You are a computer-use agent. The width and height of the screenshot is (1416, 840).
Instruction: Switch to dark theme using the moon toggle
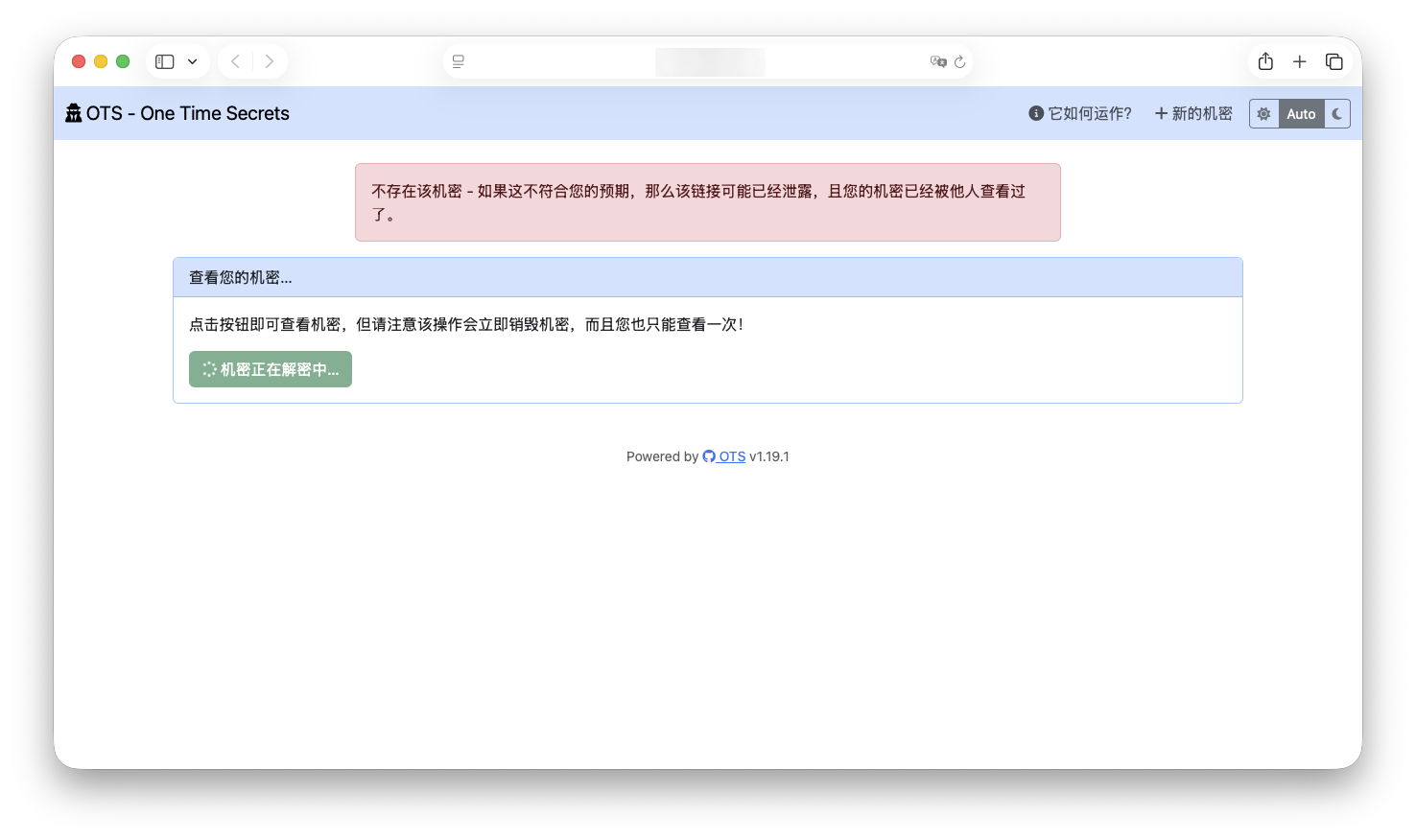(x=1337, y=113)
